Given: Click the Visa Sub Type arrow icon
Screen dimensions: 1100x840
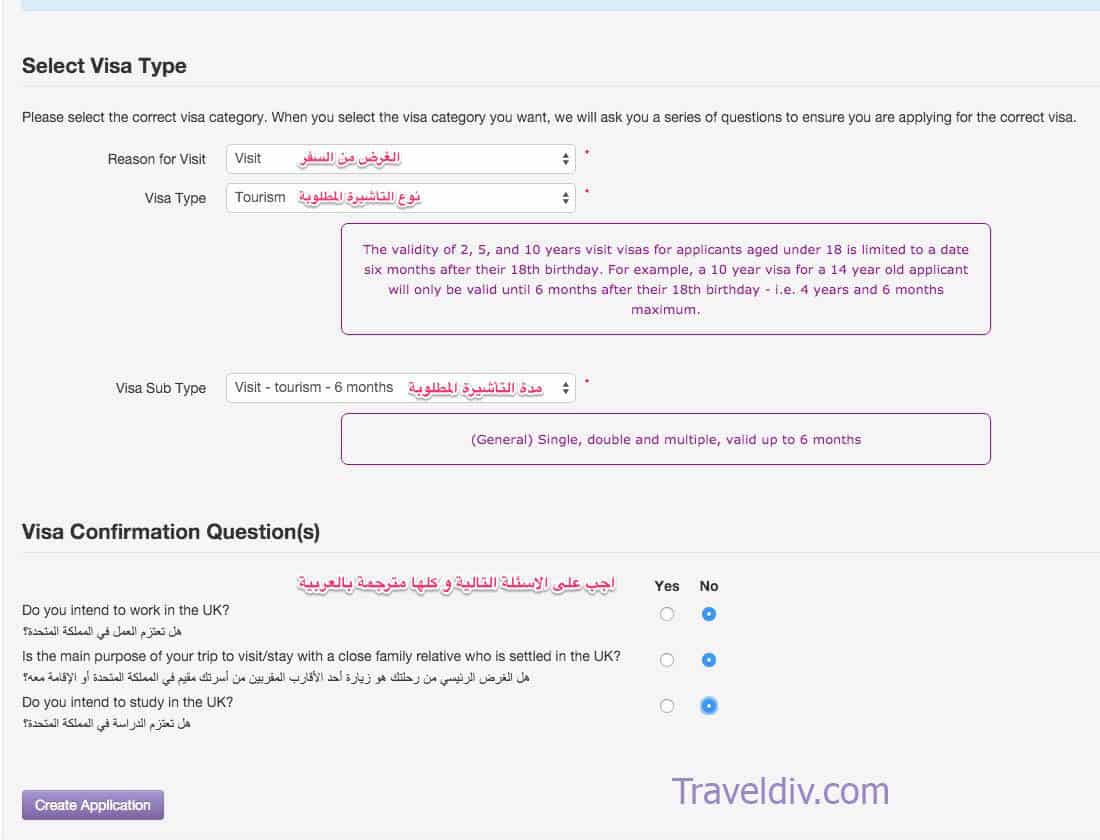Looking at the screenshot, I should coord(565,388).
